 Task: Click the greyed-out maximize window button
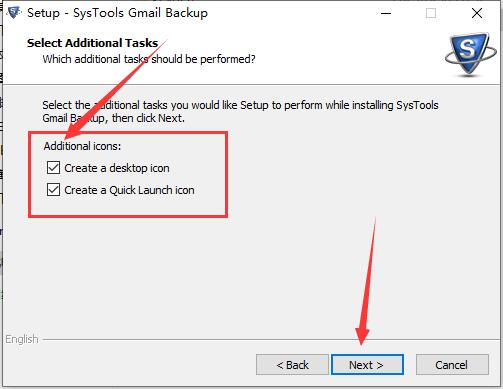(431, 13)
